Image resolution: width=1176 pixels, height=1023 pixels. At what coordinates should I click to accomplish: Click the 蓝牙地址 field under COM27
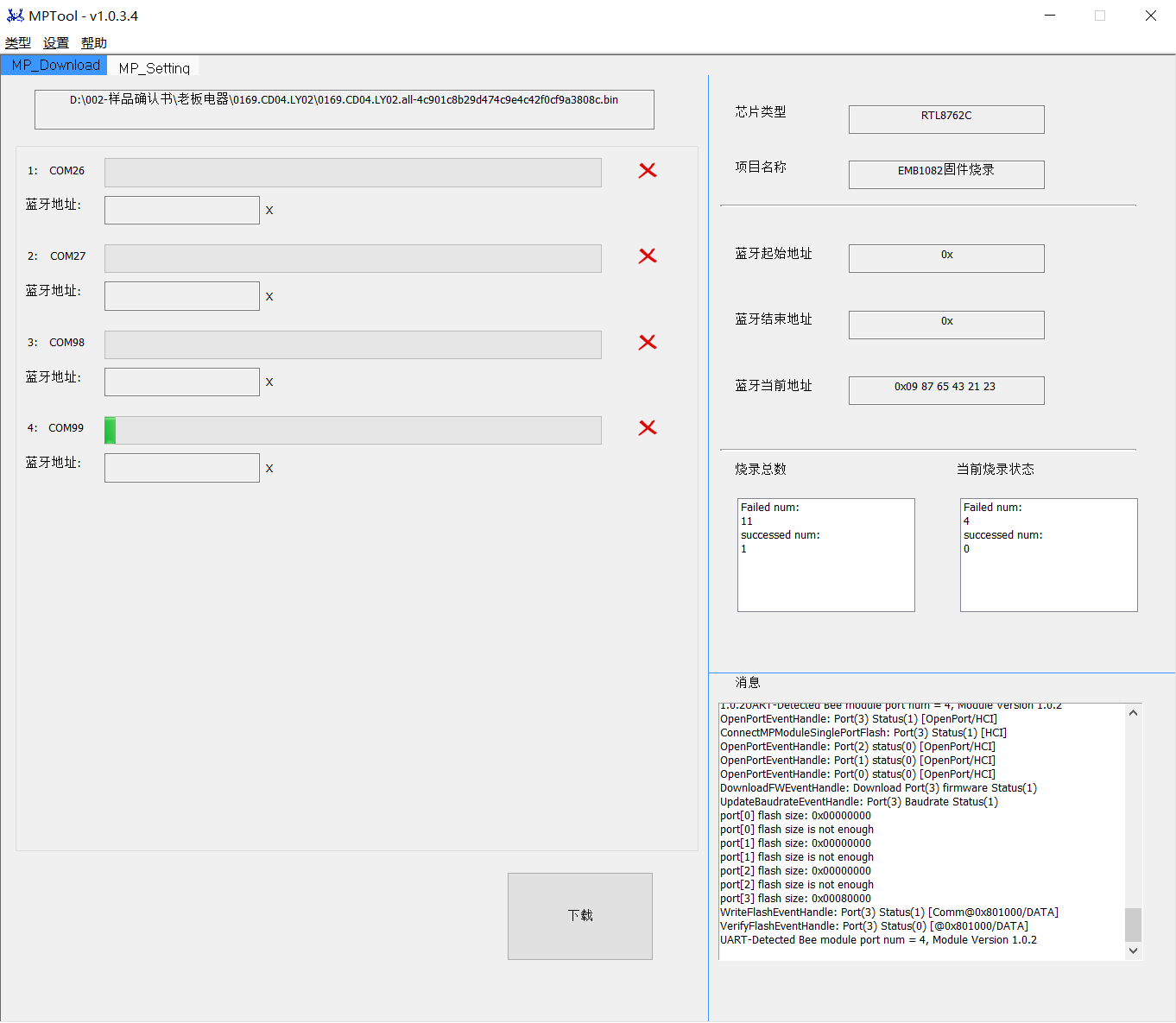182,296
